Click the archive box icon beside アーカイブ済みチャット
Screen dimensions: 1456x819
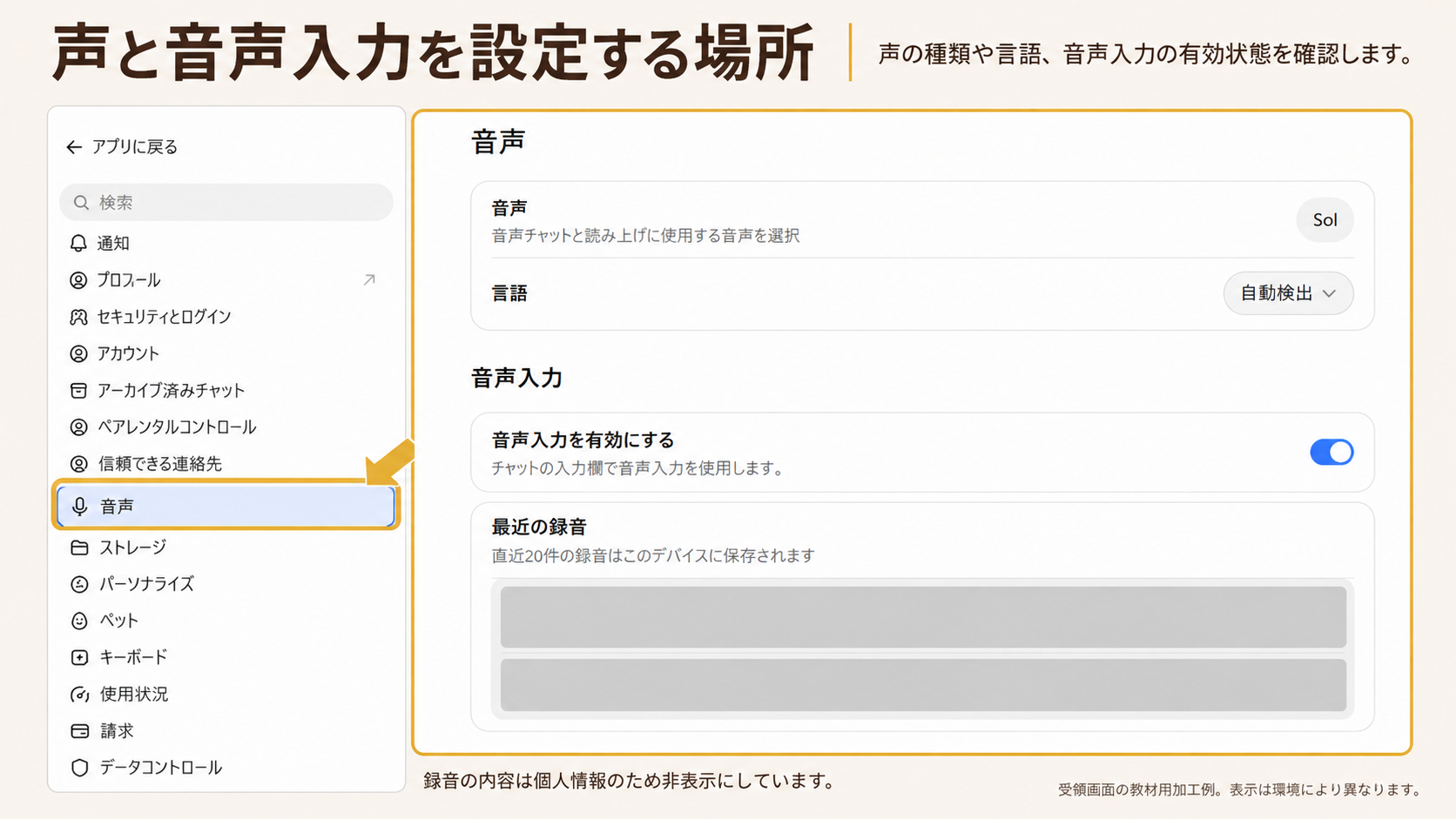coord(78,390)
